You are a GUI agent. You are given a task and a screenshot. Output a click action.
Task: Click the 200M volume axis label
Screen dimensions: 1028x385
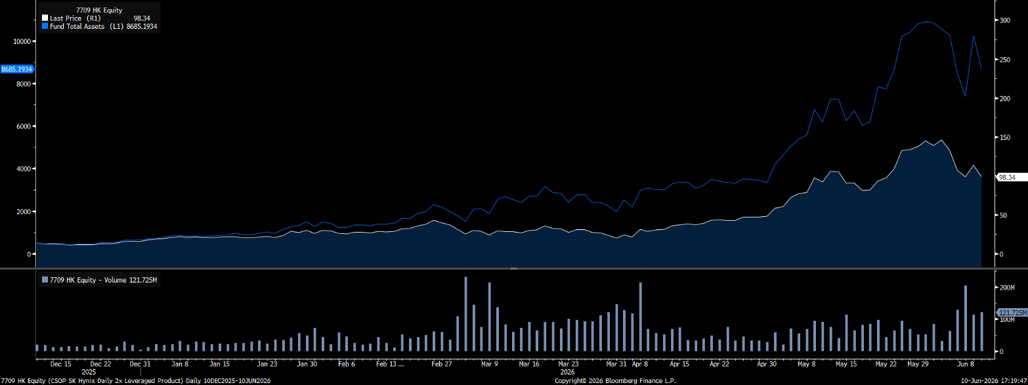(x=1006, y=287)
